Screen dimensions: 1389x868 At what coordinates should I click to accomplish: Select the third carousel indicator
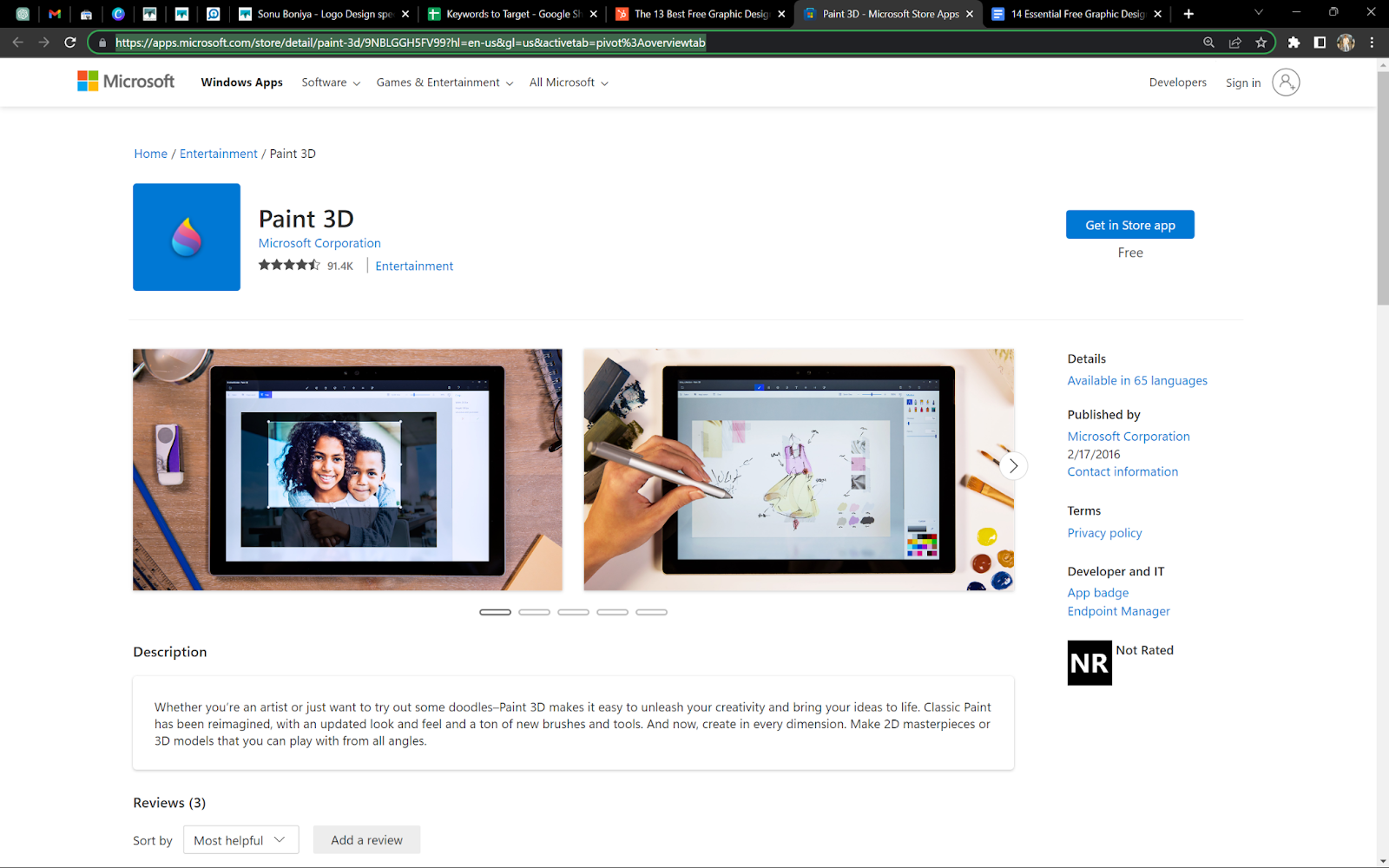pyautogui.click(x=573, y=612)
